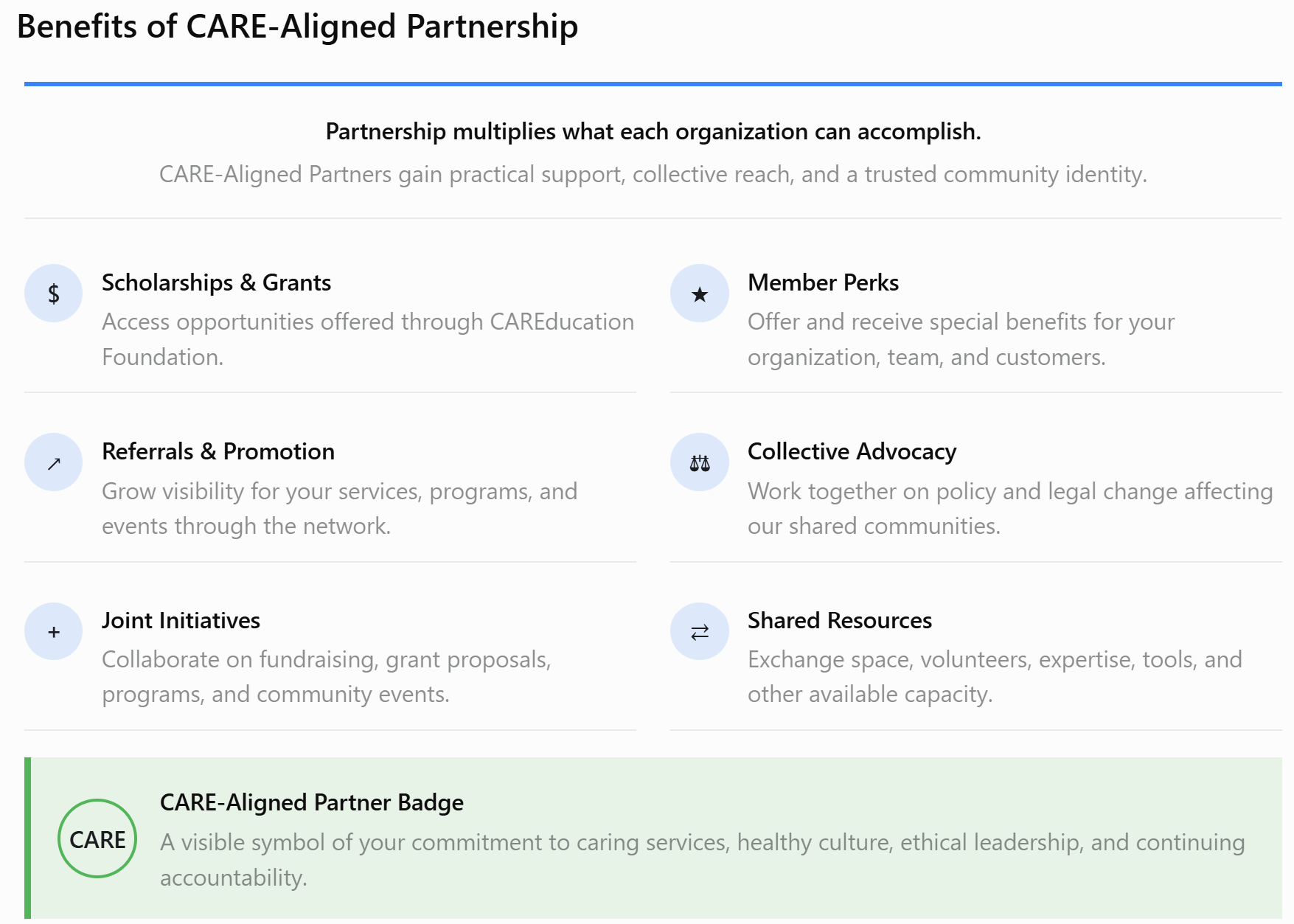Viewport: 1294px width, 924px height.
Task: Click the Benefits of CARE-Aligned Partnership title
Action: 297,27
